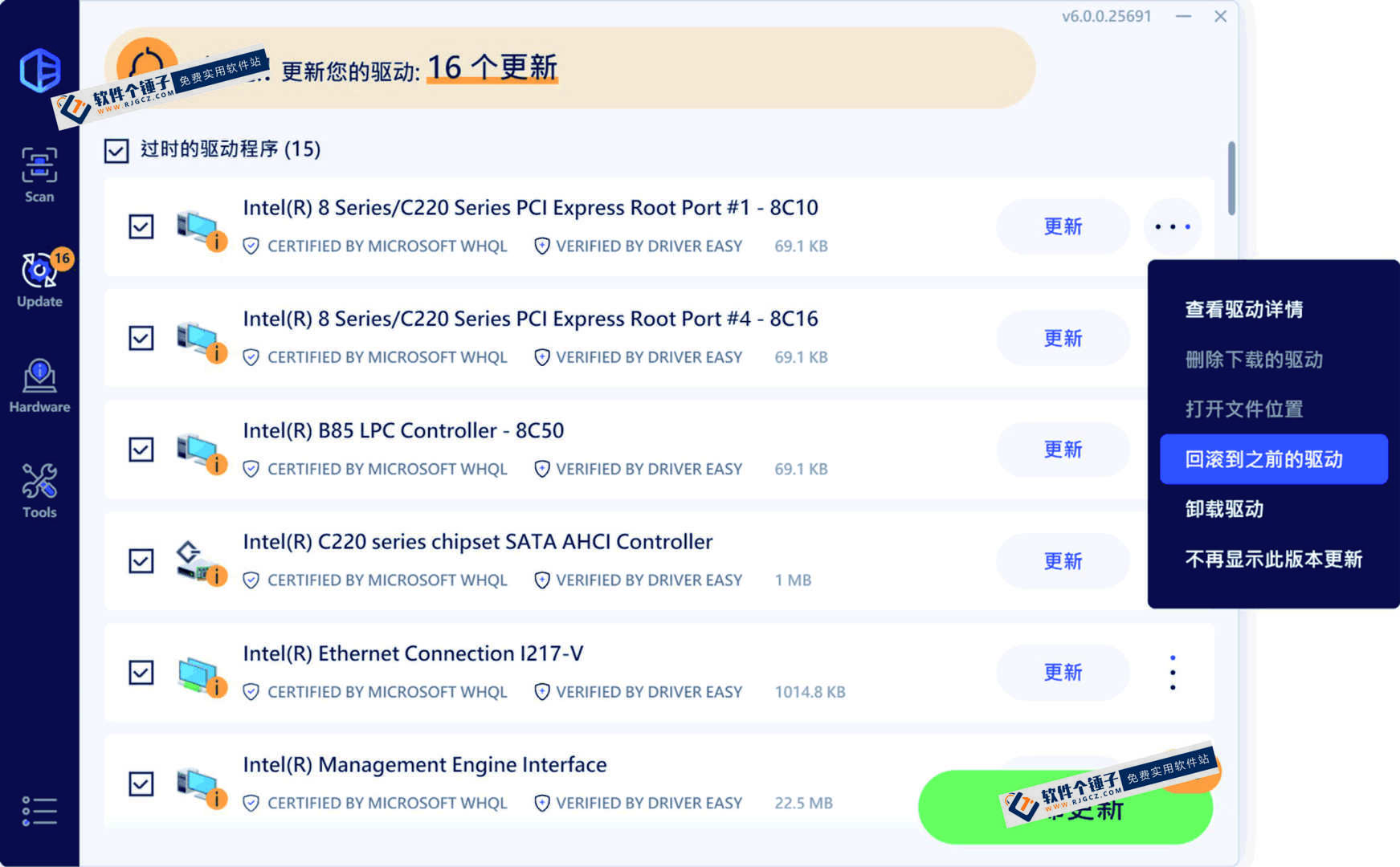Update PCI Express Root Port #1 driver
Screen dimensions: 1400x867
pos(1063,226)
